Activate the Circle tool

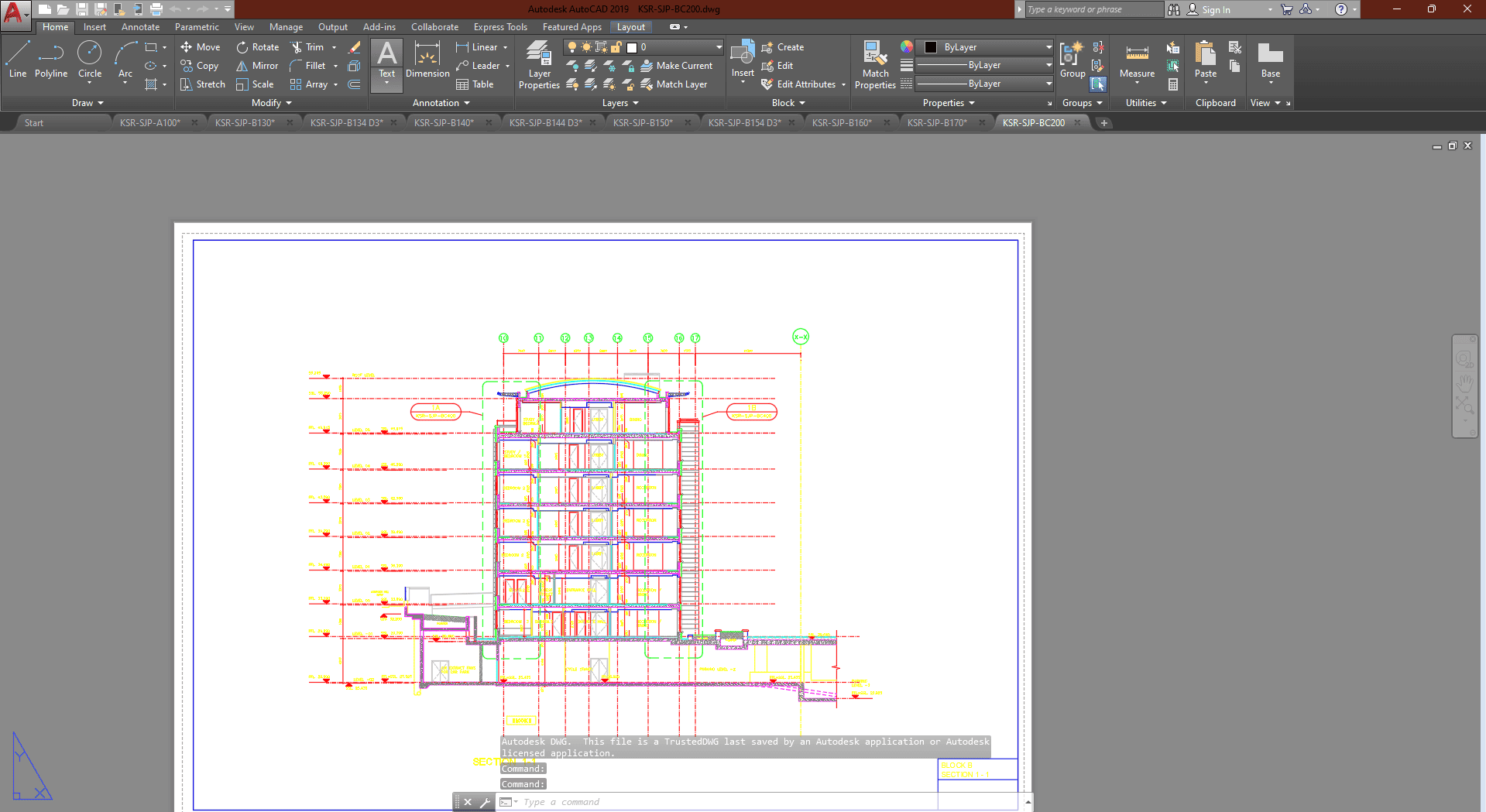[90, 60]
